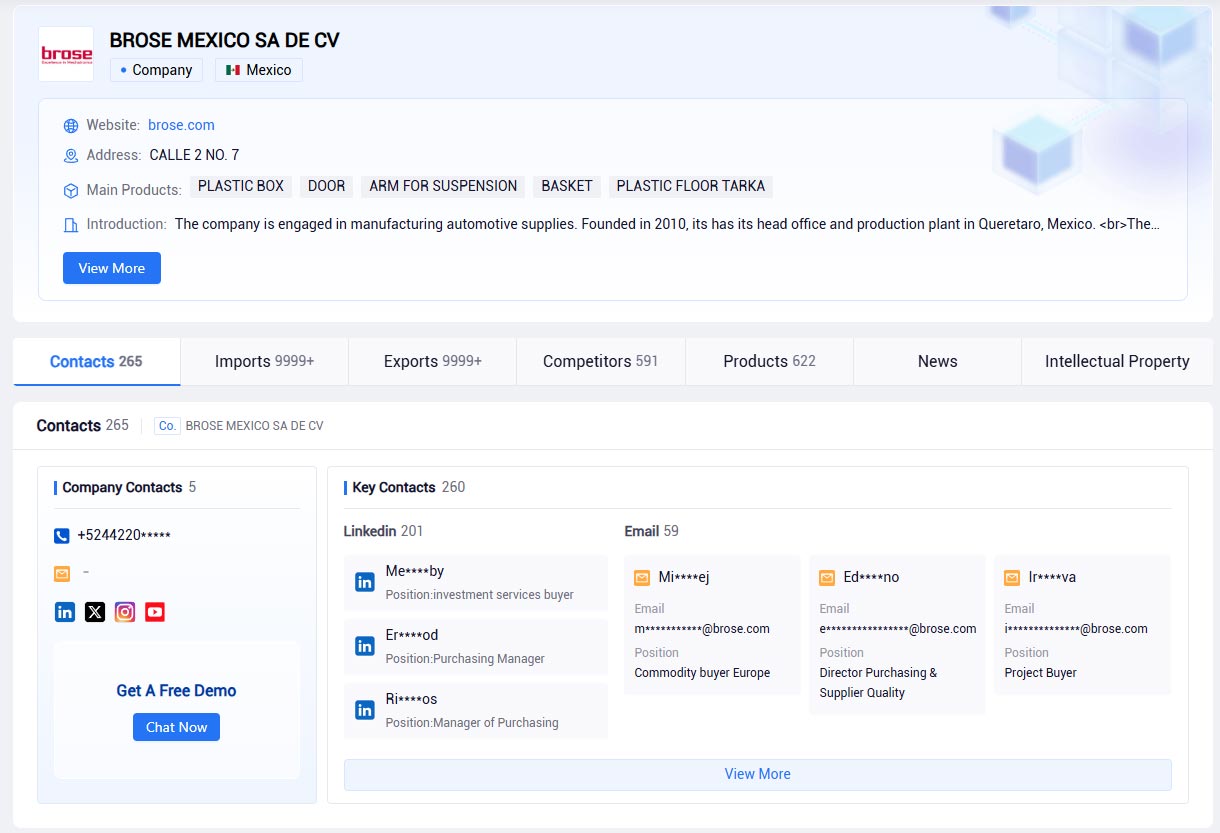Click the BROSE MEXICO SA DE CV title
The height and width of the screenshot is (833, 1220).
pos(225,41)
